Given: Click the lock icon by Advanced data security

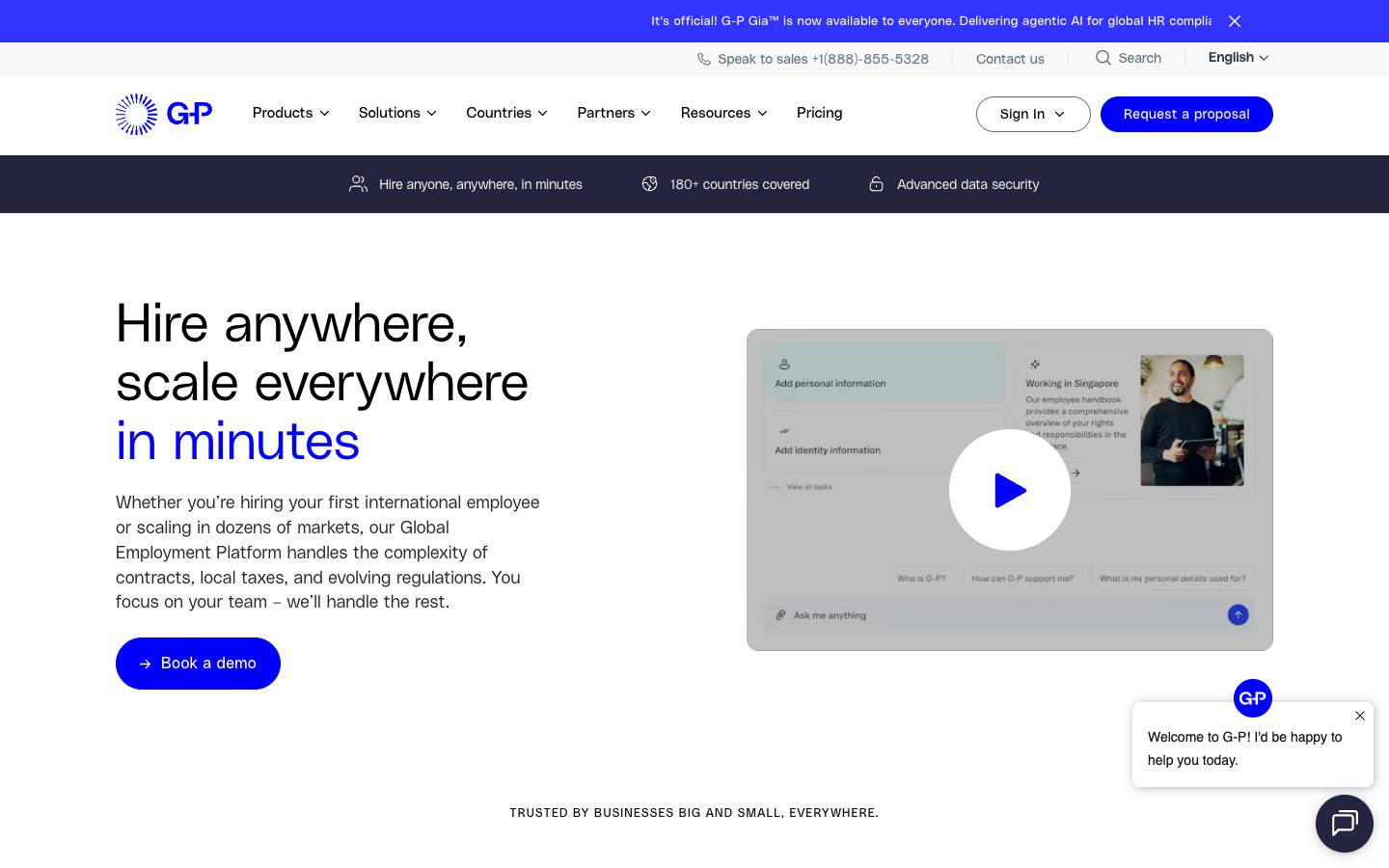Looking at the screenshot, I should coord(877,184).
